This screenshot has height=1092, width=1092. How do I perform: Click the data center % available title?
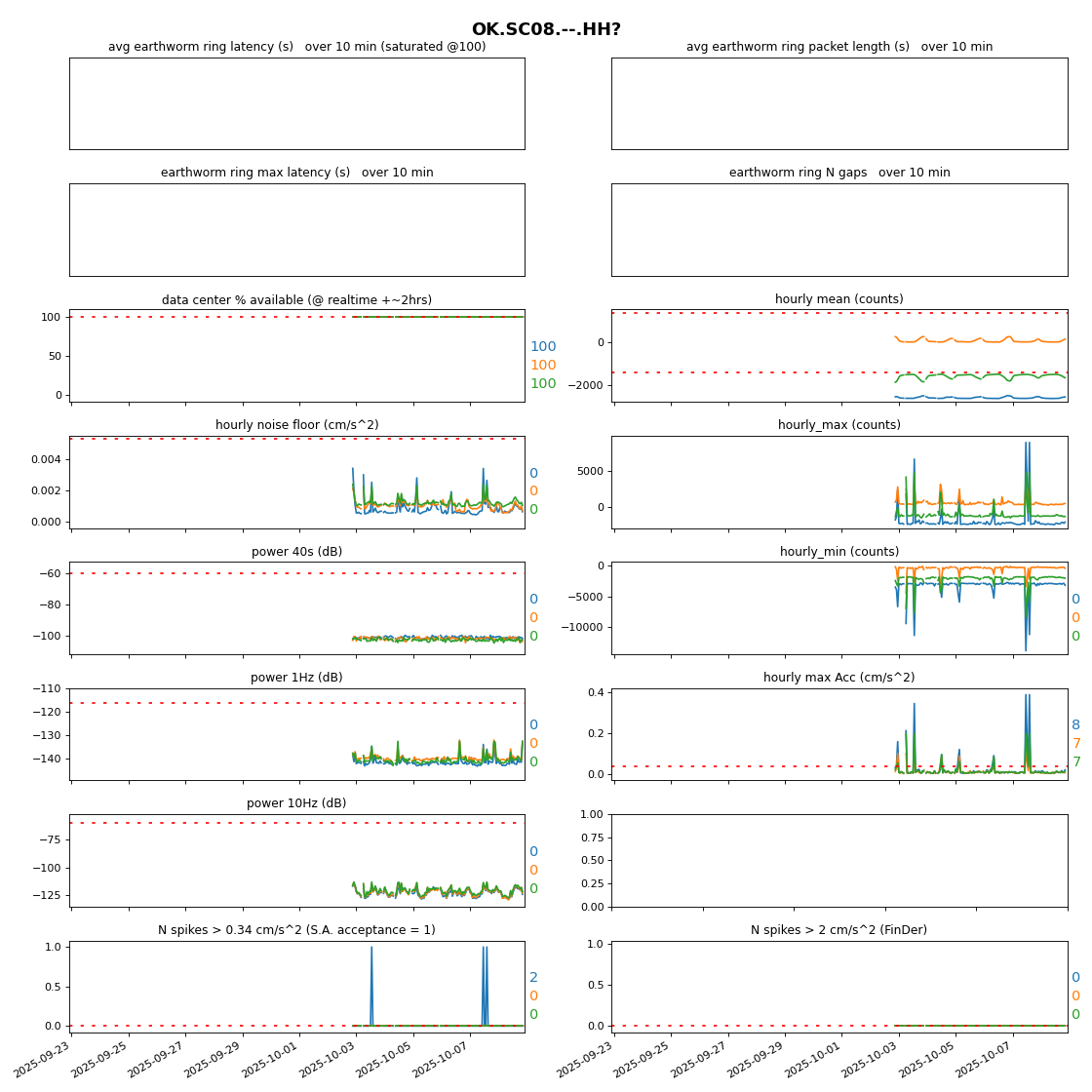pos(296,299)
